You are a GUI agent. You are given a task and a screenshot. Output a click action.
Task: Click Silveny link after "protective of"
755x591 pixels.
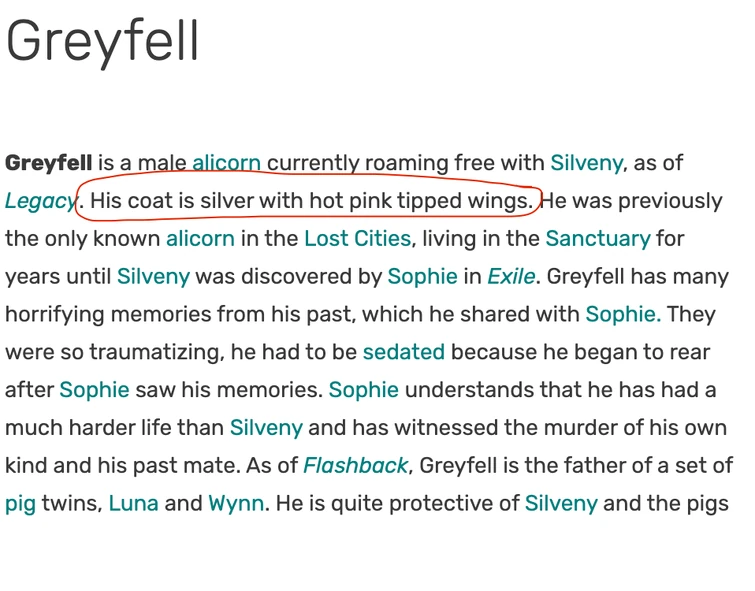(x=561, y=503)
